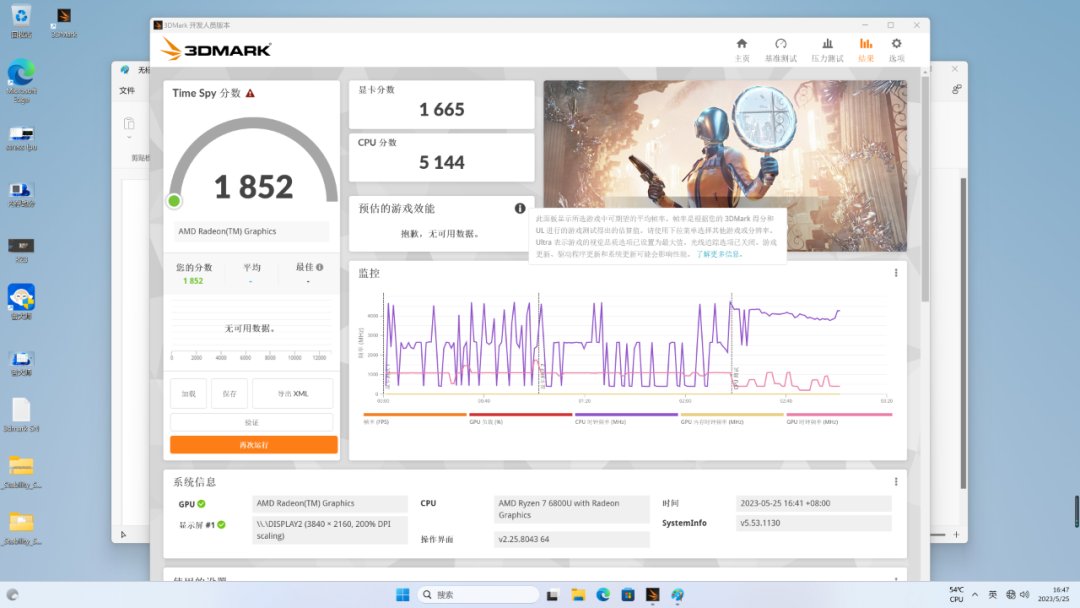Switch to the benchmark tests tab

(780, 50)
